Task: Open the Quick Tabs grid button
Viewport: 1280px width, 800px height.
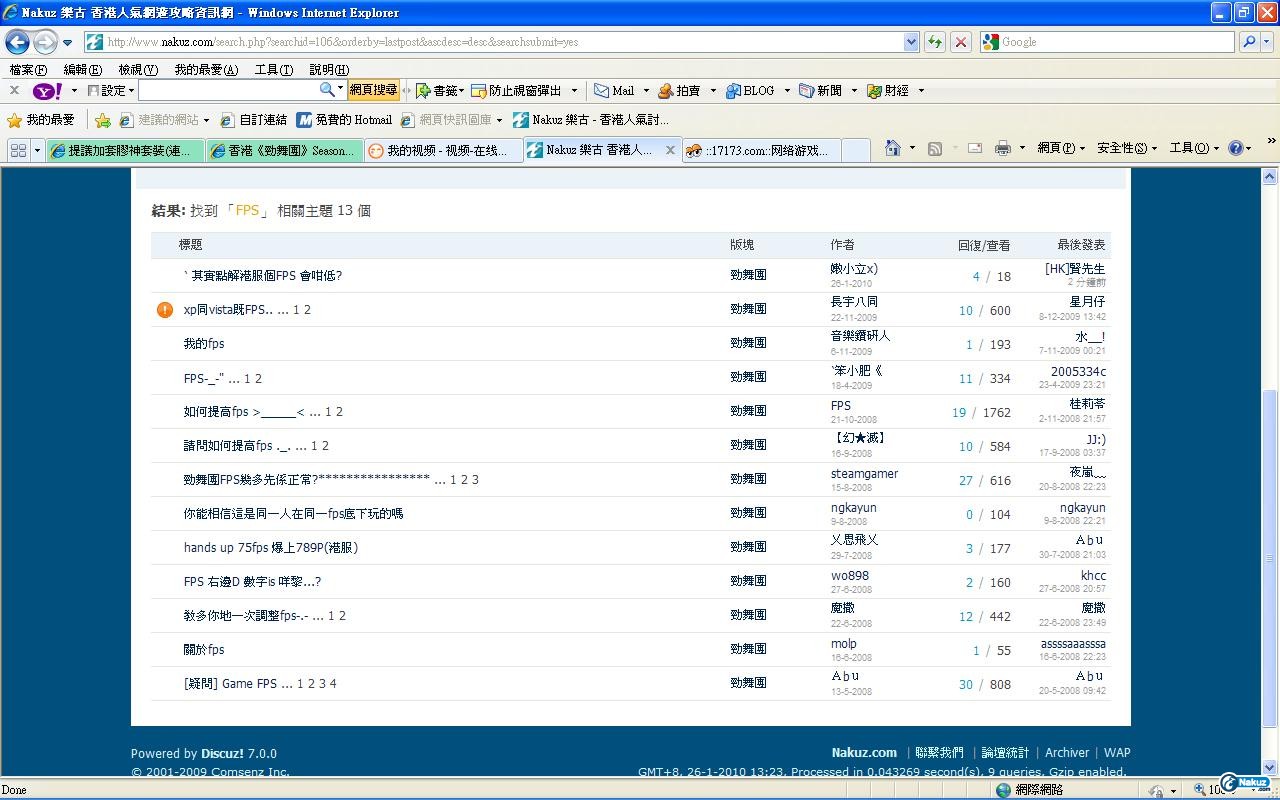Action: pos(18,149)
